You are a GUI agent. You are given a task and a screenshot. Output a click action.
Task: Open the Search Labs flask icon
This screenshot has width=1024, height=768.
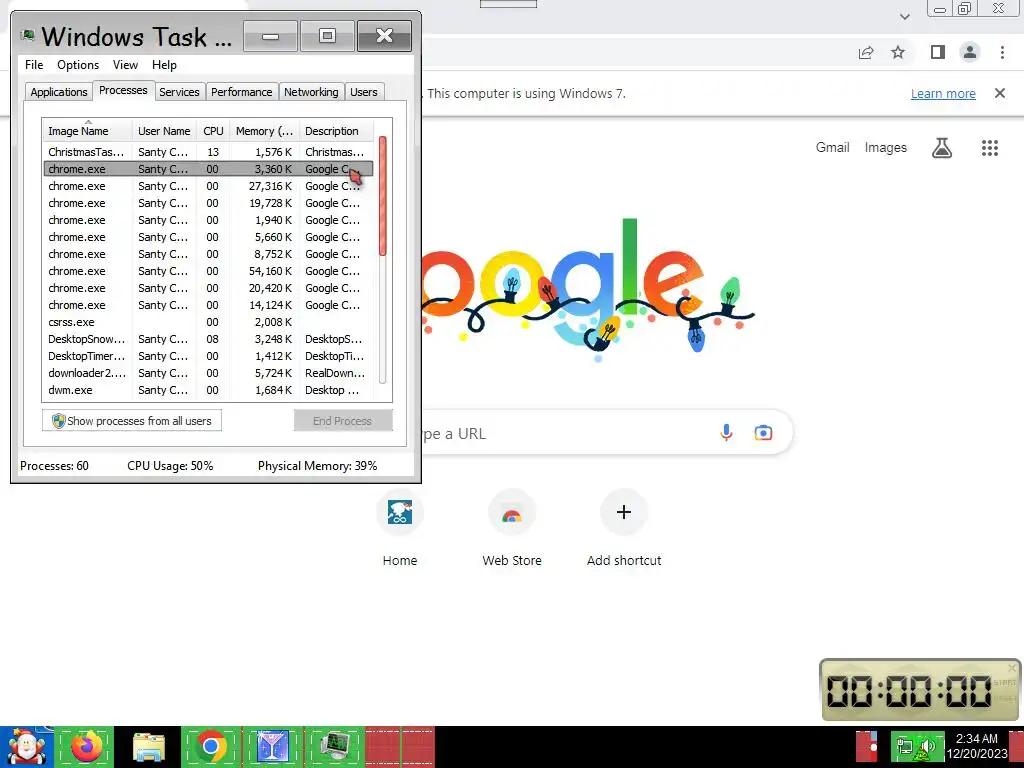click(941, 148)
